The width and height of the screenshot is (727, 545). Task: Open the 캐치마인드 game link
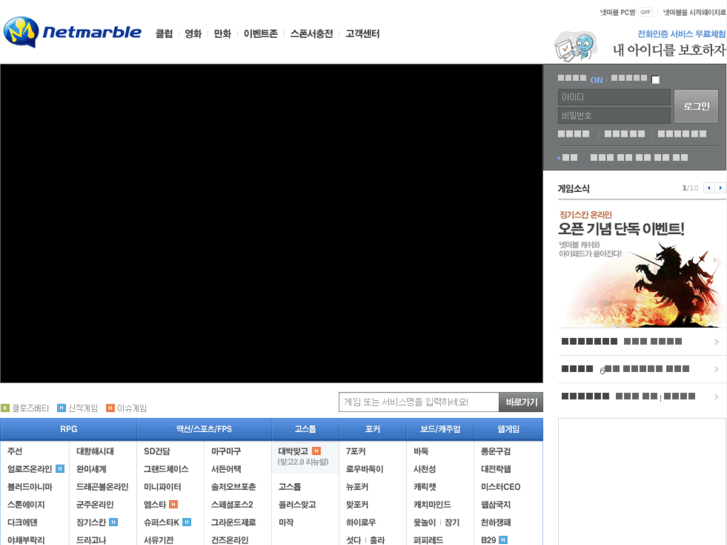[432, 504]
